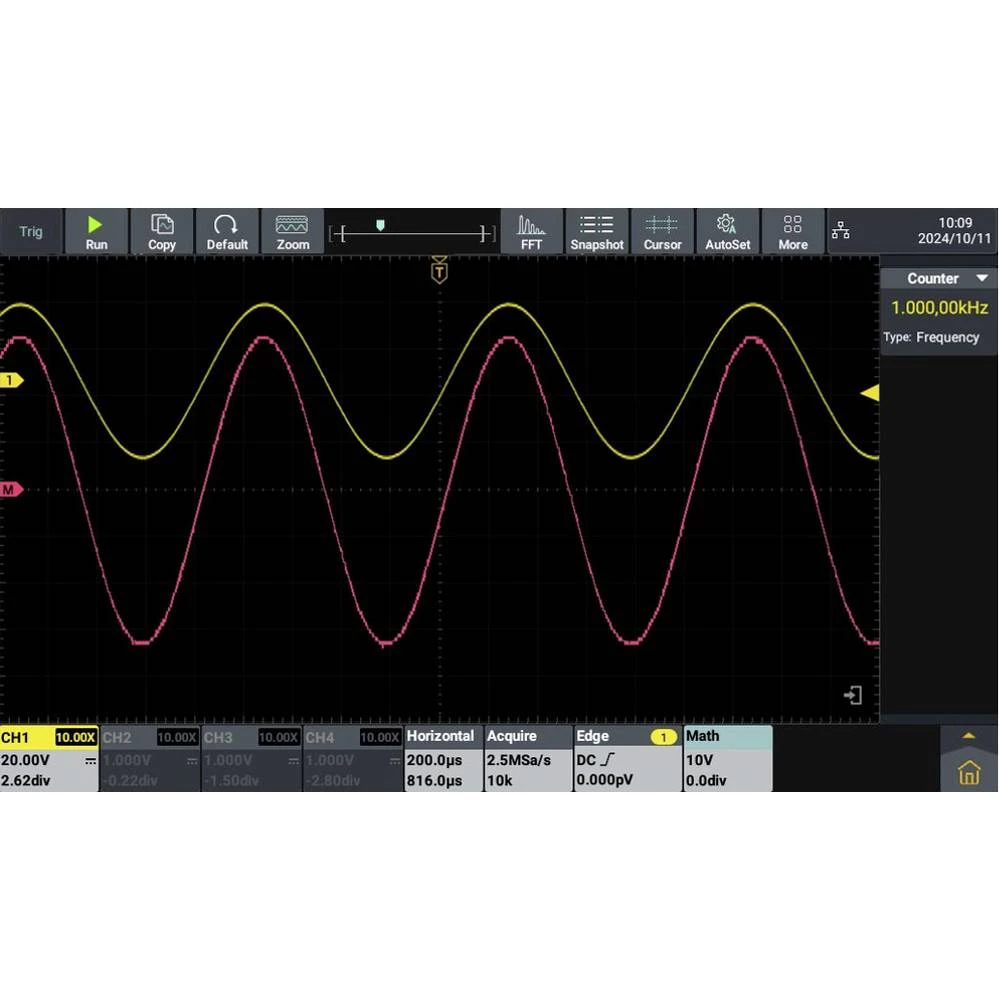Open the FFT spectrum analysis
1000x1000 pixels.
[x=531, y=231]
